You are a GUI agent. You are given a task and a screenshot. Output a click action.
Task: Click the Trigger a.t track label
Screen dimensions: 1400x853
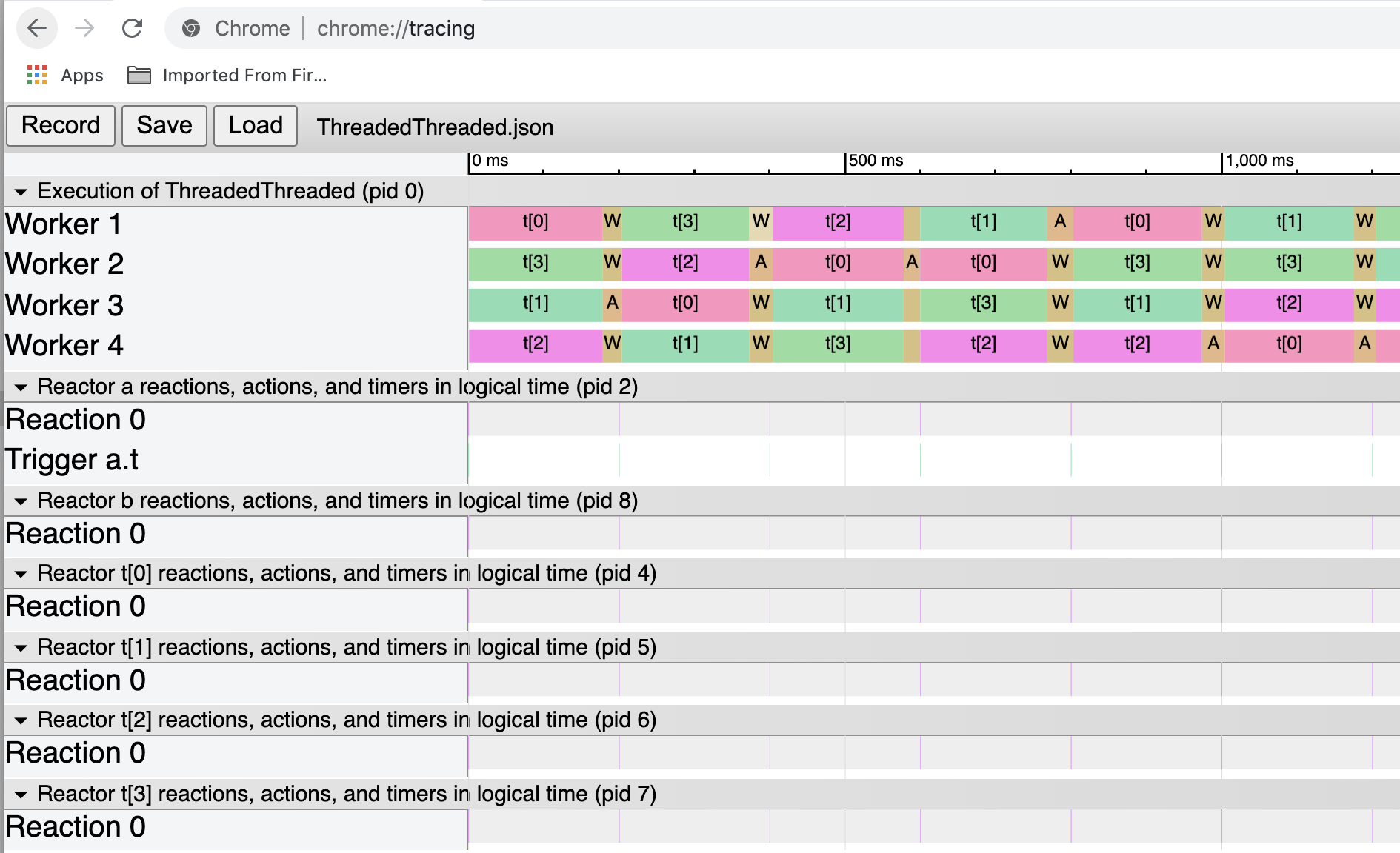pyautogui.click(x=72, y=460)
